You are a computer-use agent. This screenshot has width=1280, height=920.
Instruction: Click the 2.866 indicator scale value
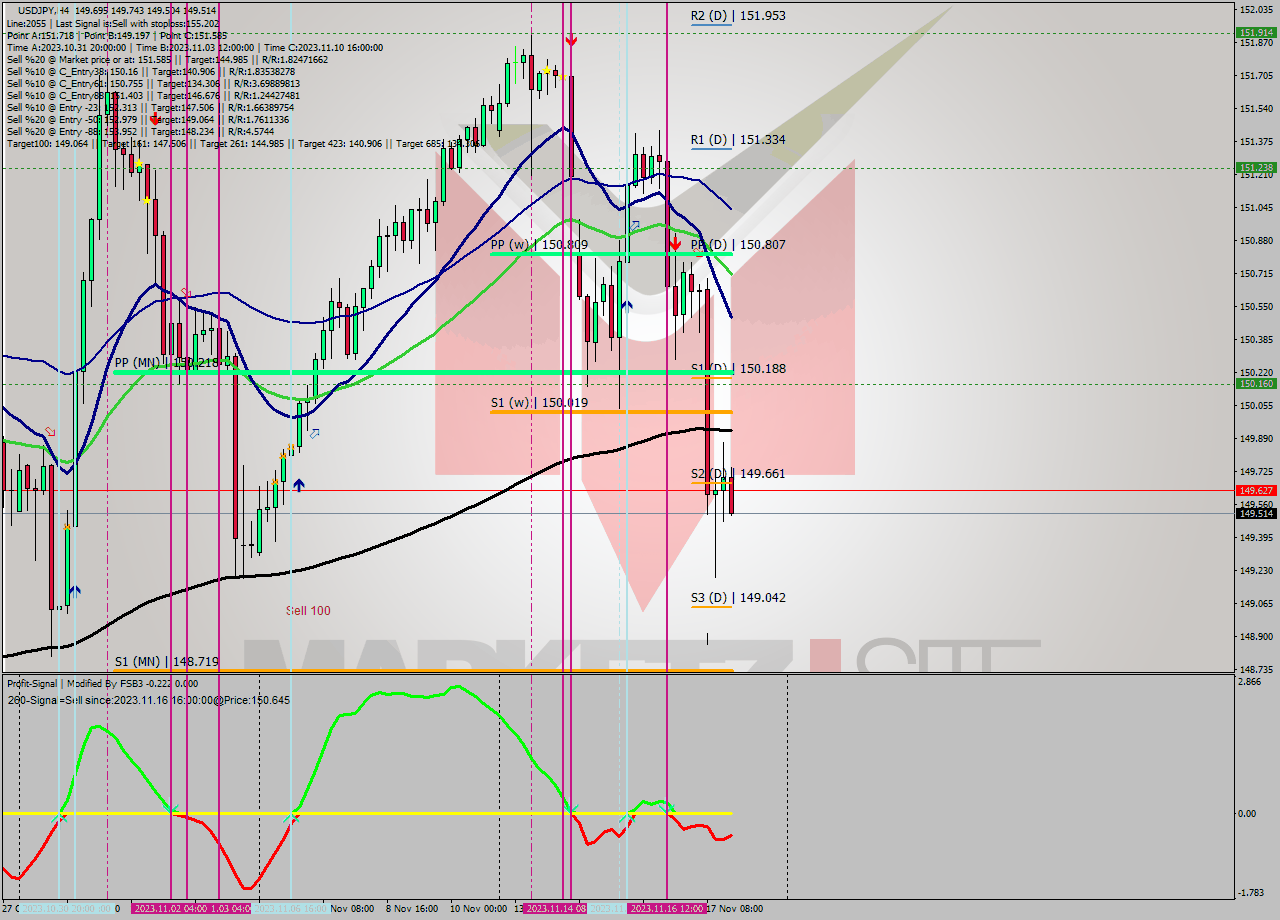tap(1250, 682)
